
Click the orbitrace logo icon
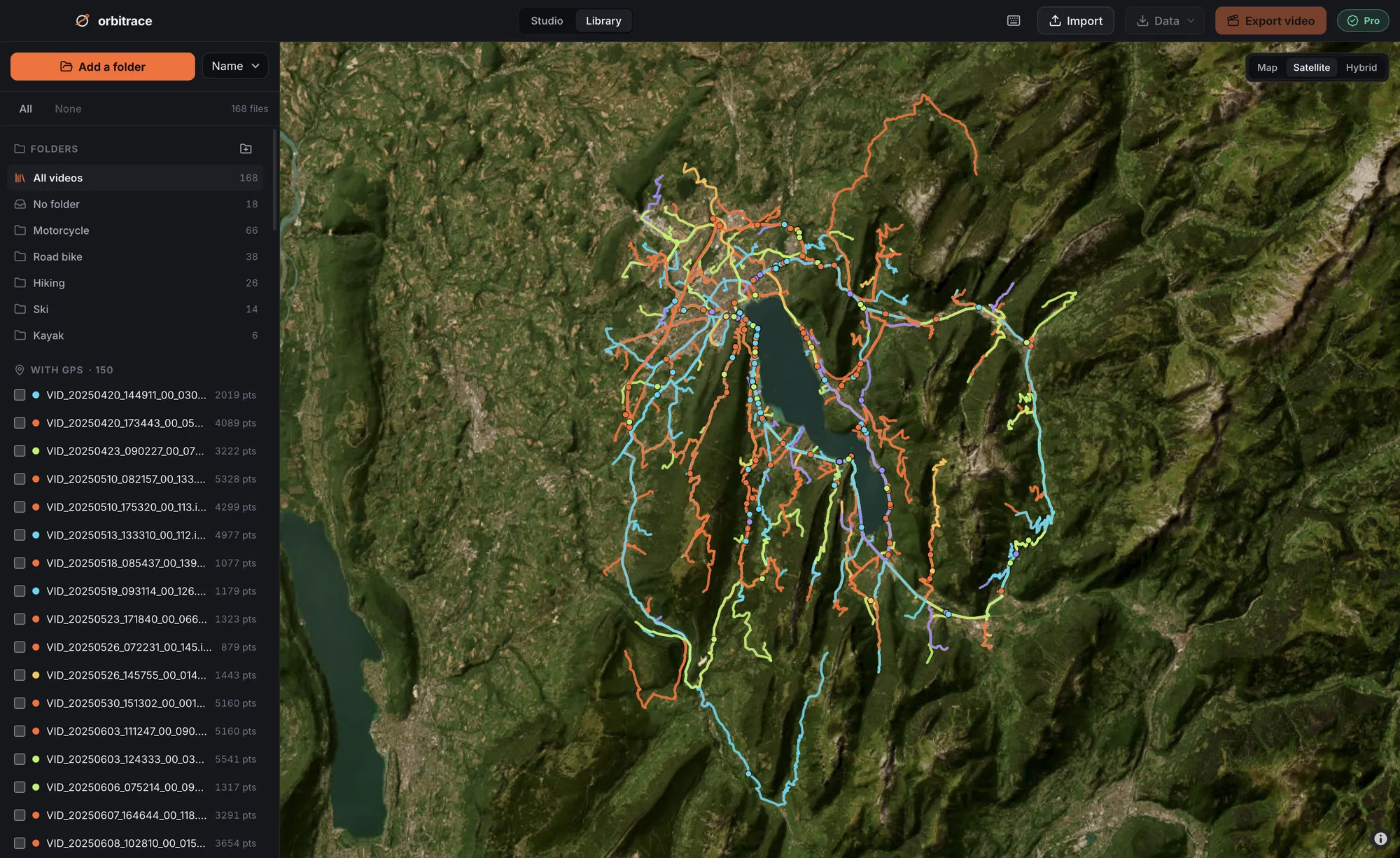click(x=82, y=21)
